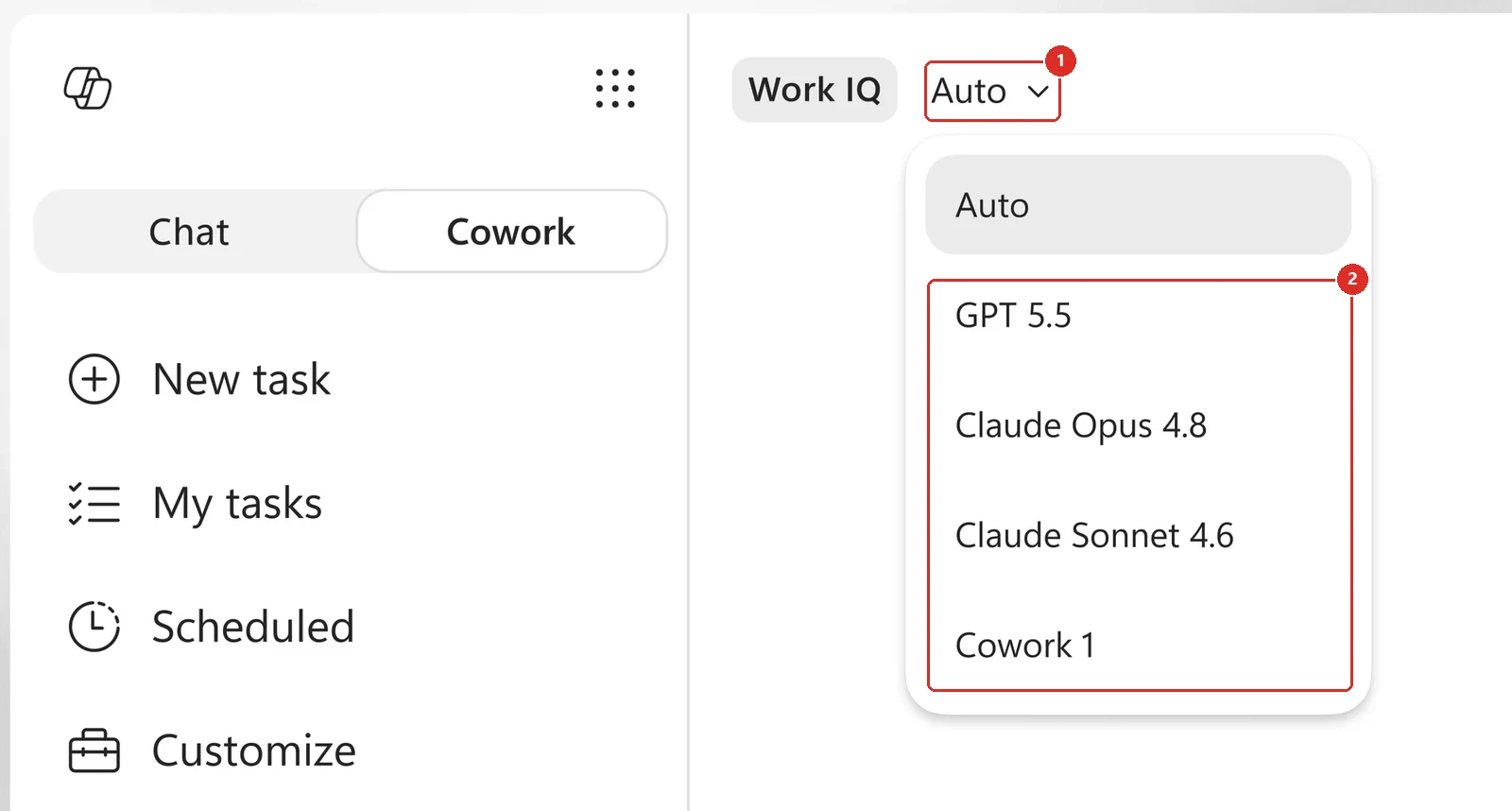Click the Work IQ button

tap(815, 90)
